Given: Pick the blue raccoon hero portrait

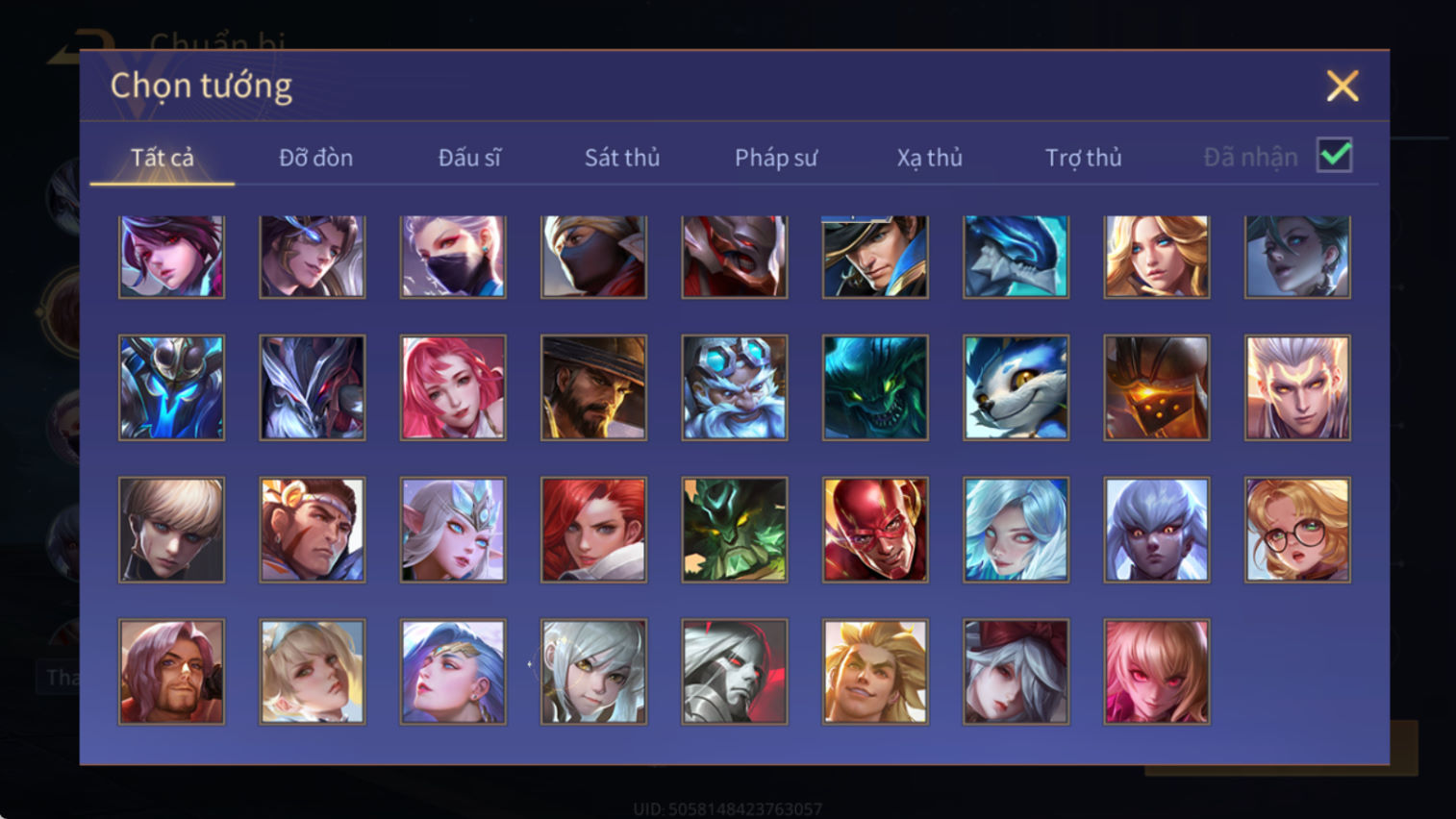Looking at the screenshot, I should point(1016,387).
